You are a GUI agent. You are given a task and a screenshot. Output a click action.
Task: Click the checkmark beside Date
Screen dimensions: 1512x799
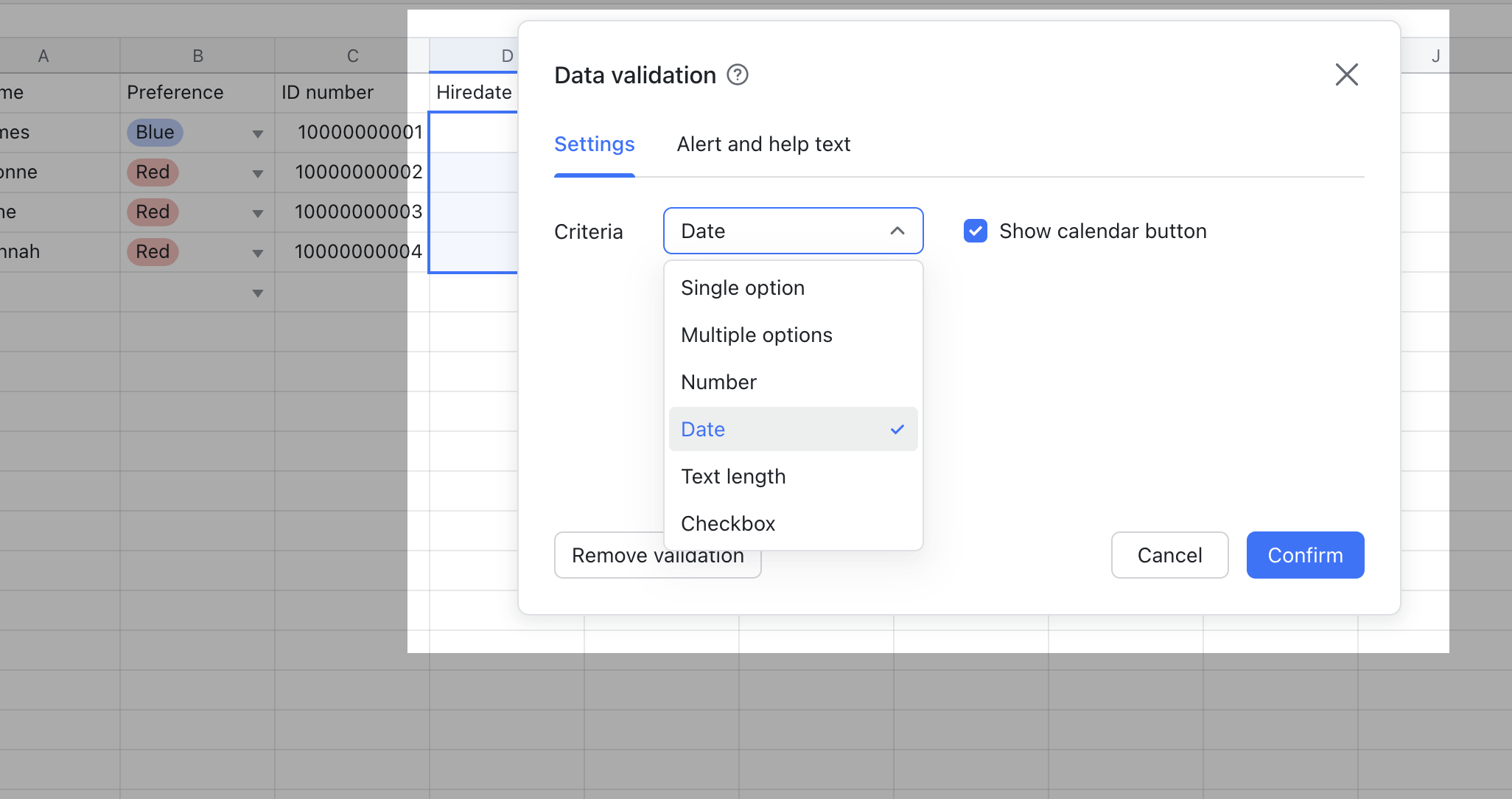pyautogui.click(x=897, y=428)
